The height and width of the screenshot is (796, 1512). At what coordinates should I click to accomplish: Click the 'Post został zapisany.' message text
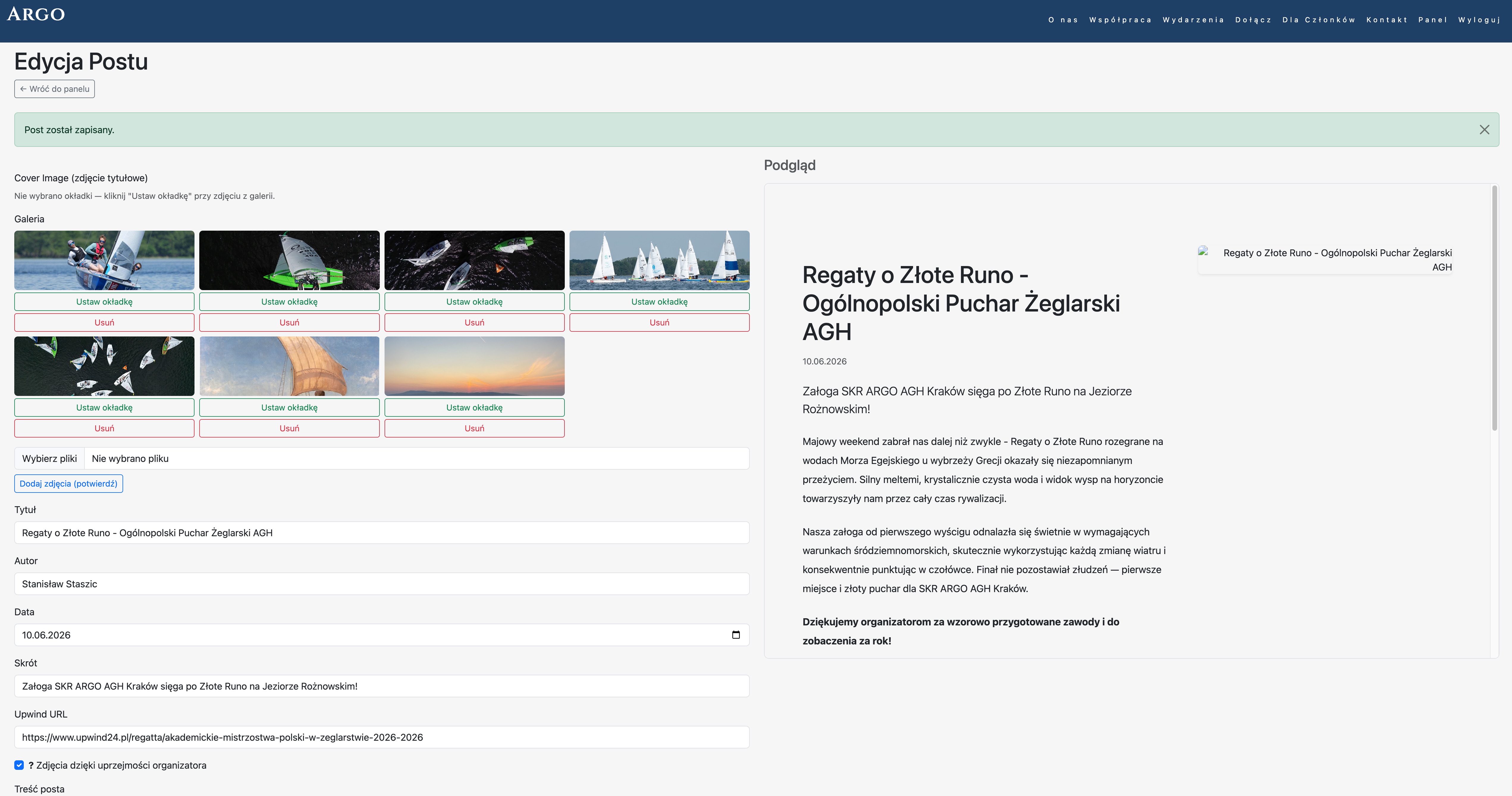69,130
